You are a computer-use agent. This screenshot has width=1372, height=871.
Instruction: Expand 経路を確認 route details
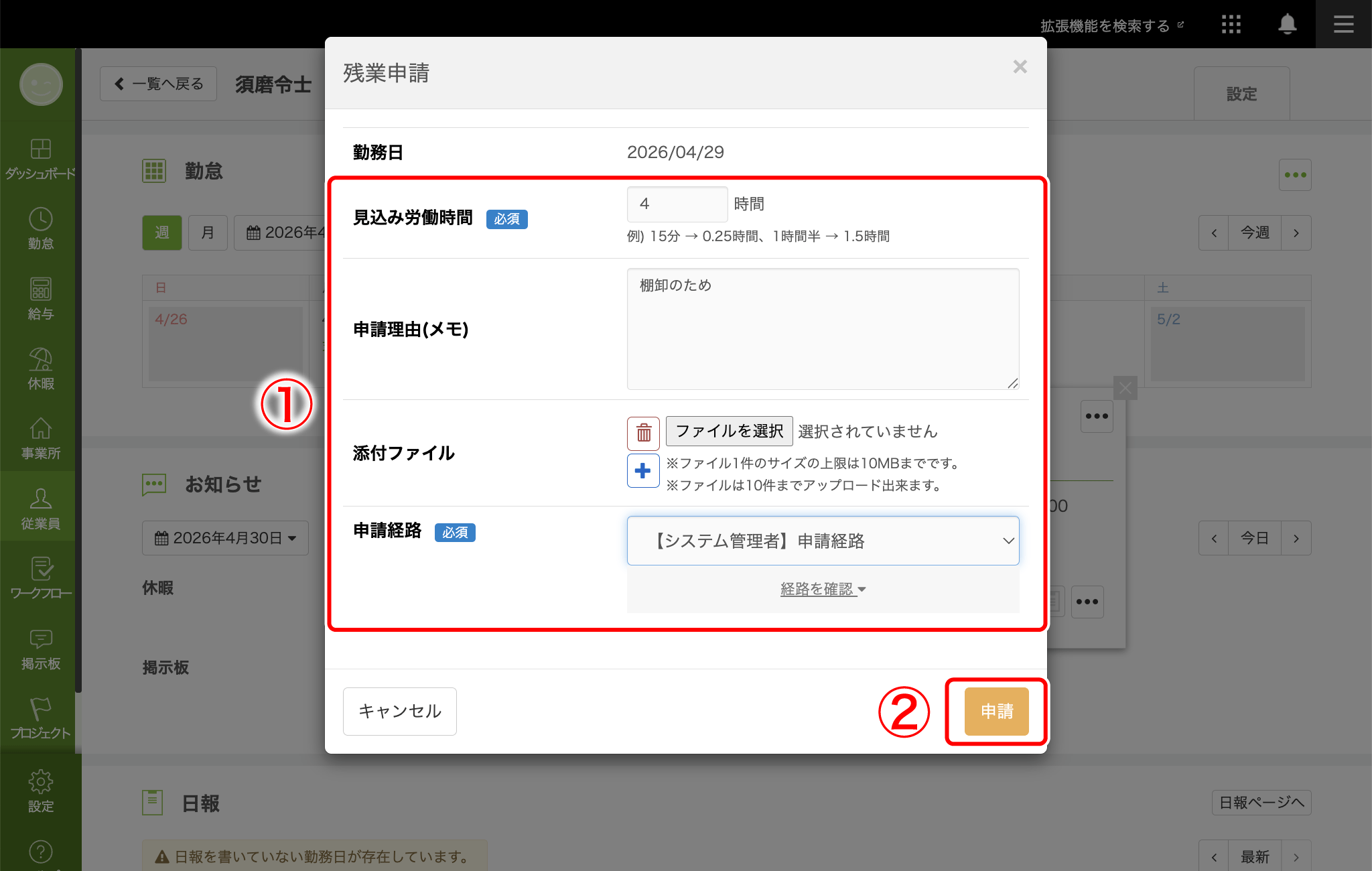(x=823, y=589)
